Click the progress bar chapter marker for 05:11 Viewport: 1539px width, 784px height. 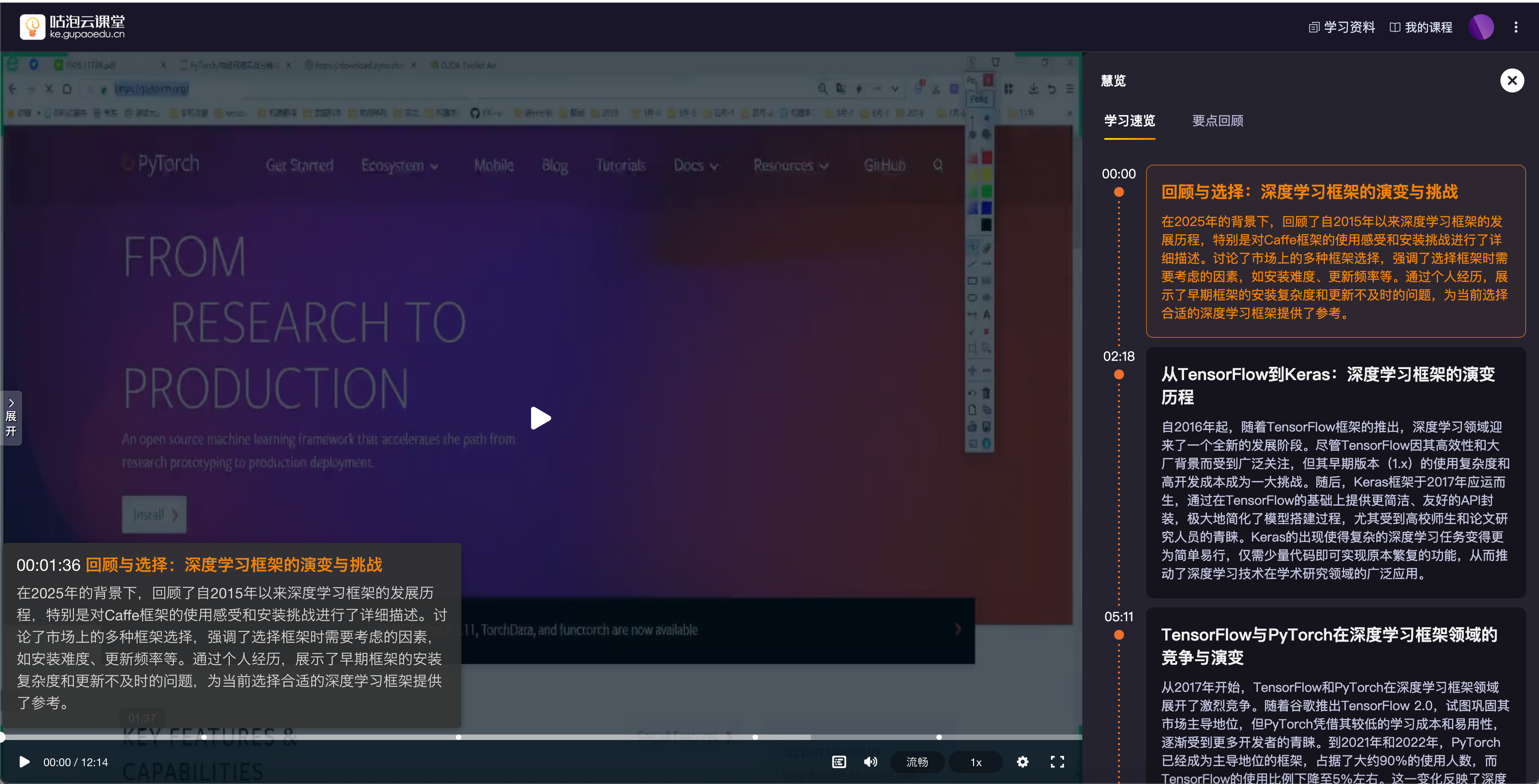(x=458, y=737)
